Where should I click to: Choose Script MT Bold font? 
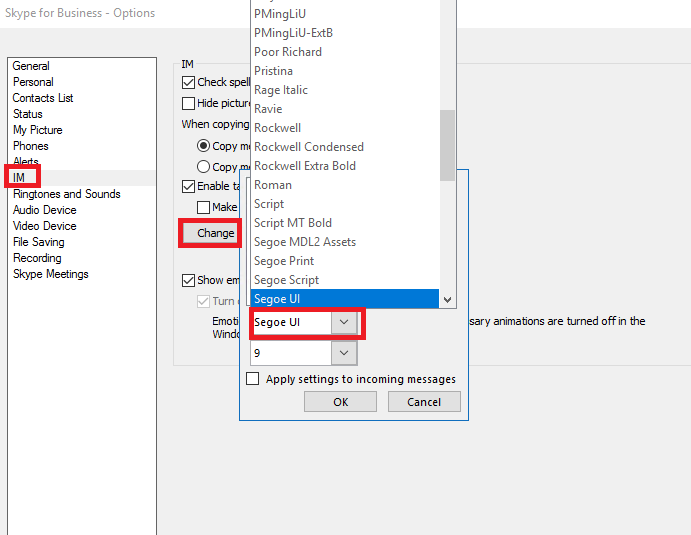coord(345,223)
